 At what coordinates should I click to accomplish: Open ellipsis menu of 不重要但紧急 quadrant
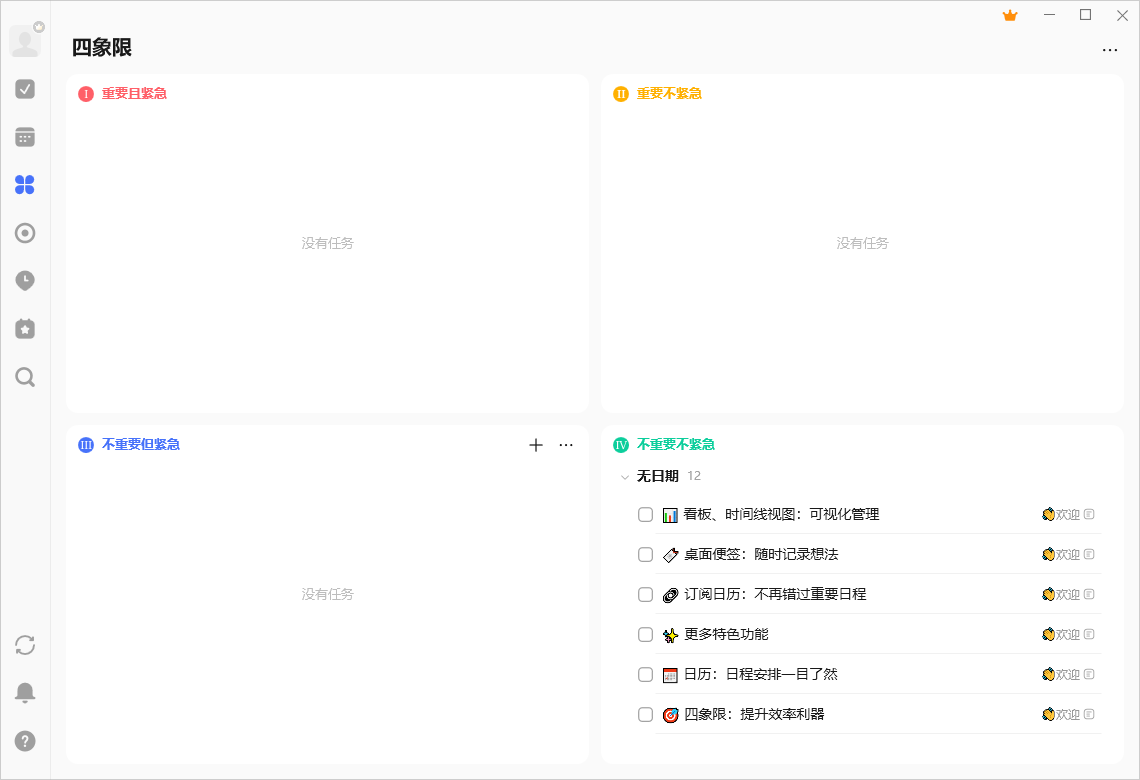[x=566, y=445]
